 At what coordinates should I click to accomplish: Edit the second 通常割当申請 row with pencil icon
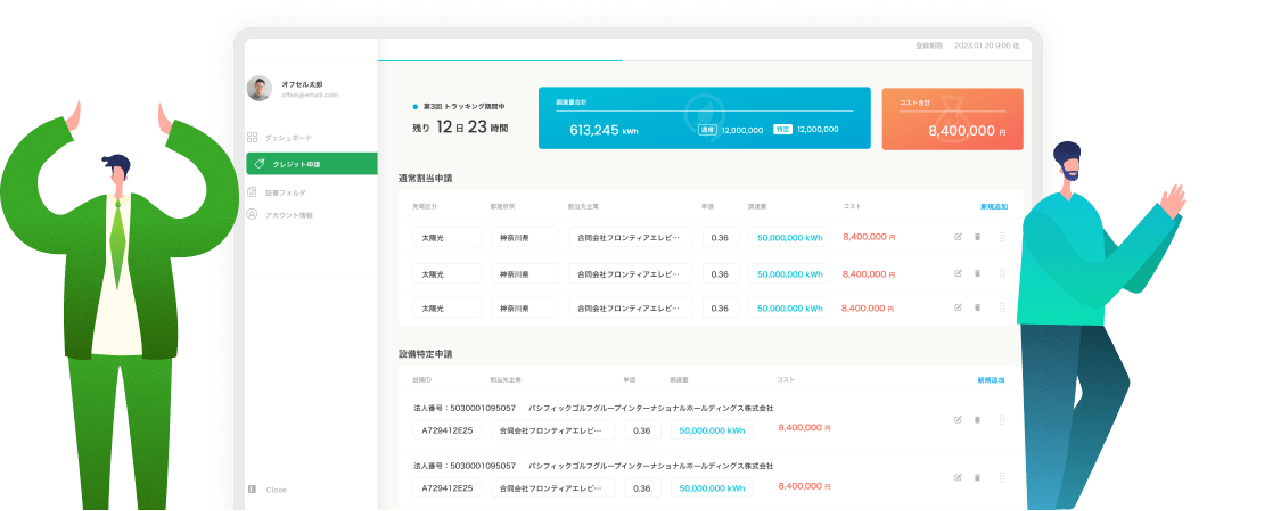[x=958, y=273]
